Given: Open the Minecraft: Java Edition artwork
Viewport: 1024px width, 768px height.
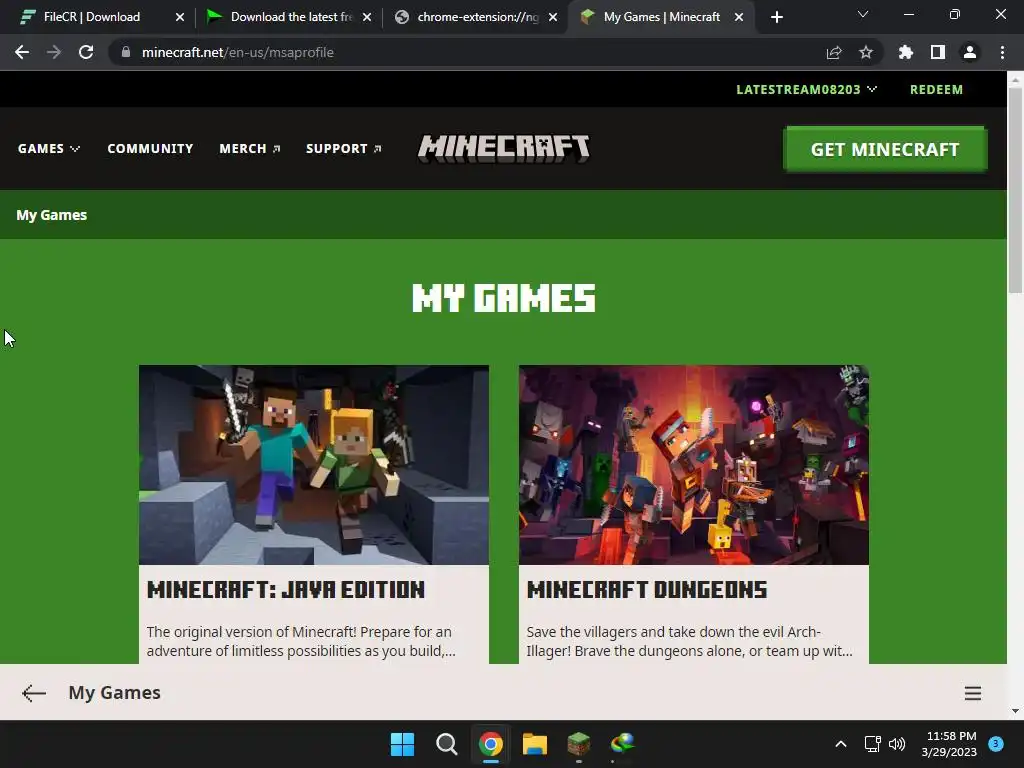Looking at the screenshot, I should [x=313, y=465].
